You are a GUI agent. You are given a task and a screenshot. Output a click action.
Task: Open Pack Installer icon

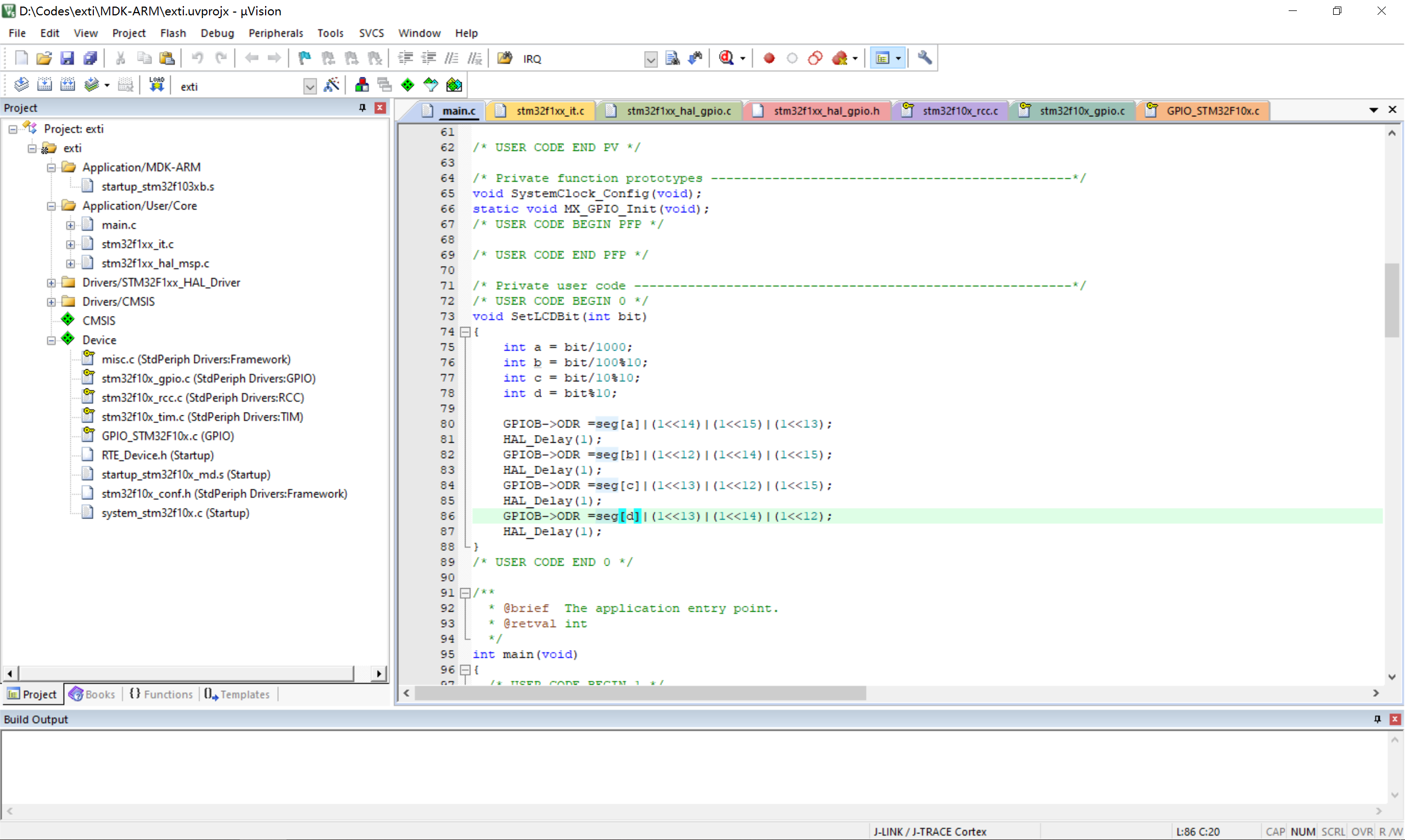[454, 85]
